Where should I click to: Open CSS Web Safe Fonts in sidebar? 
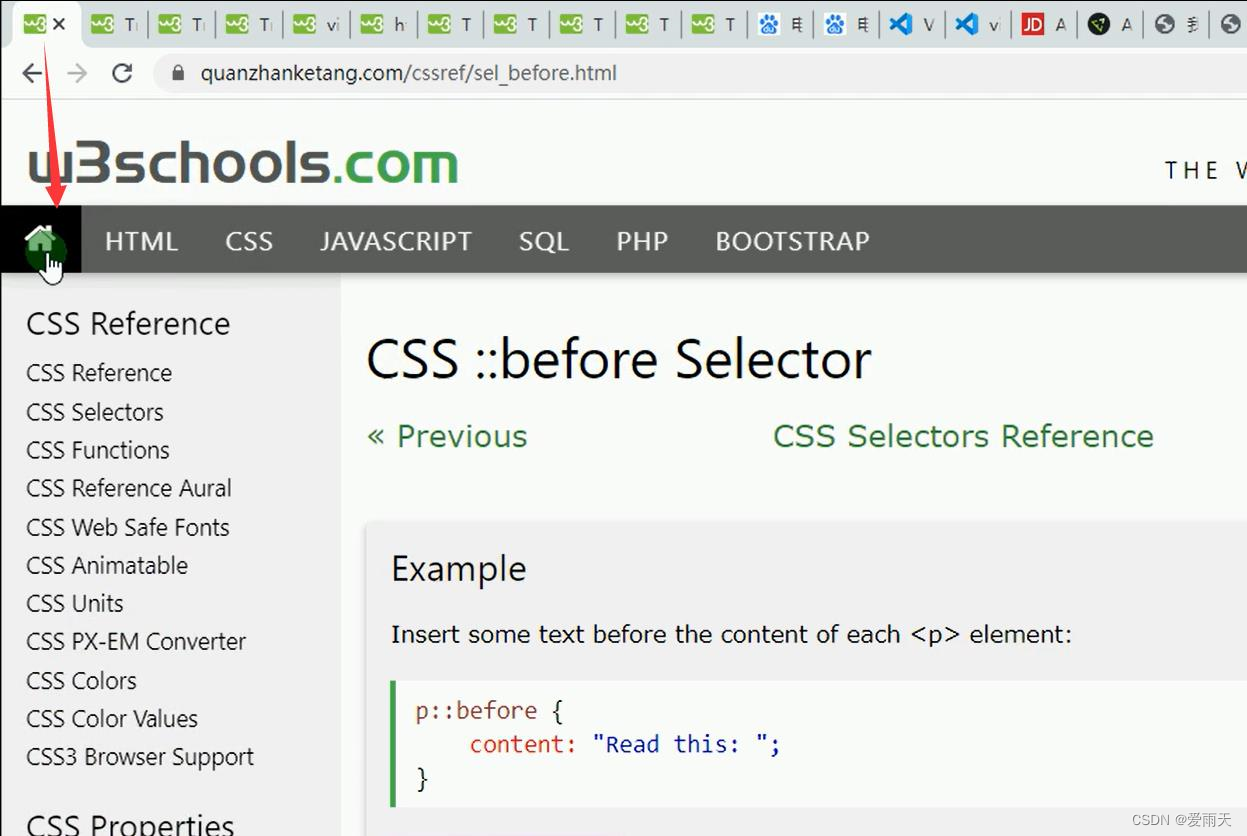coord(128,527)
